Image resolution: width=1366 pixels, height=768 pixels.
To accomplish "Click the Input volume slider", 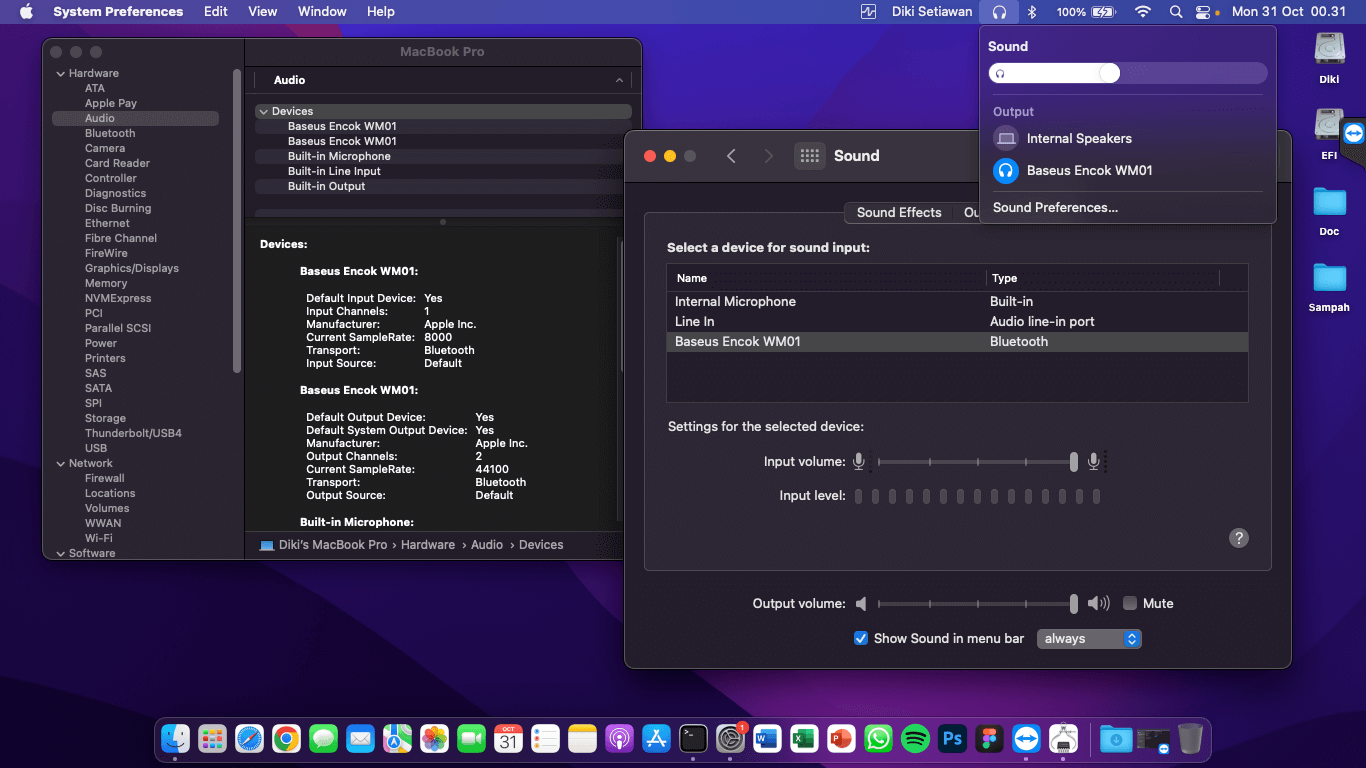I will [975, 461].
